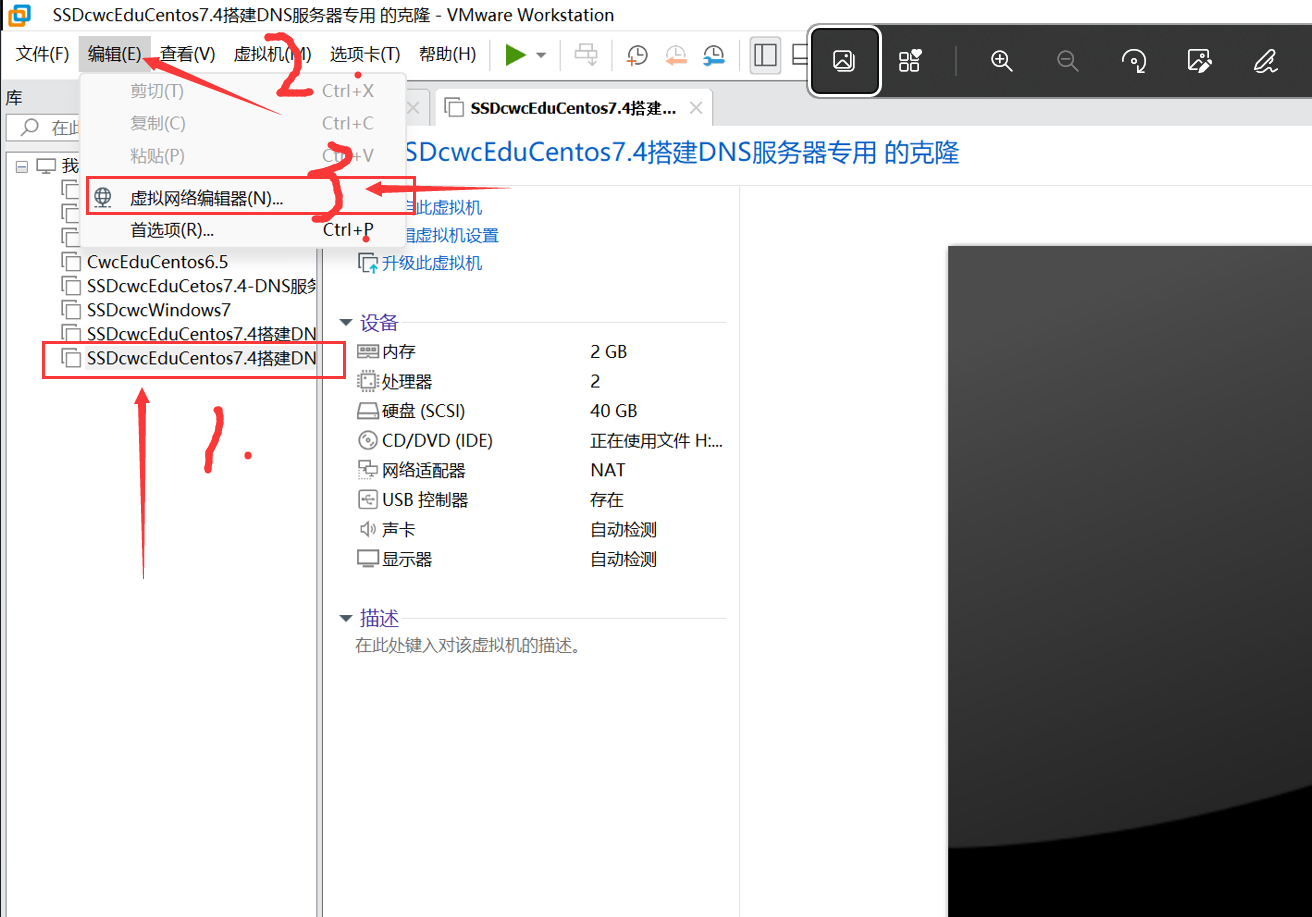The width and height of the screenshot is (1312, 917).
Task: Click the CD/DVD (IDE) disc icon
Action: (367, 440)
